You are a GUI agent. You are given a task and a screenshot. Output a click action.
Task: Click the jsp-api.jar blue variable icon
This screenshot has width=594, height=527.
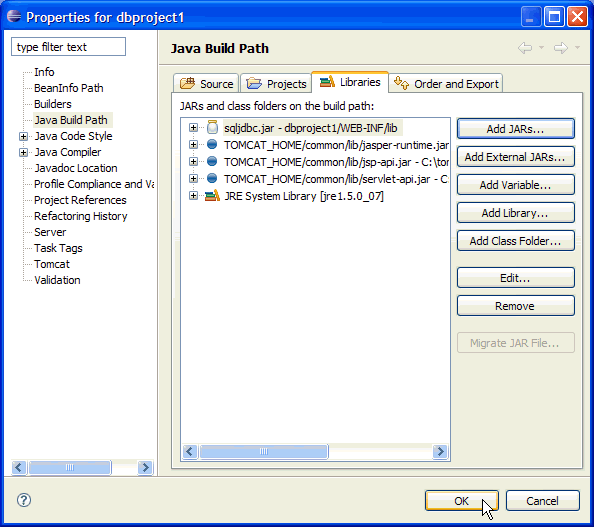(212, 161)
